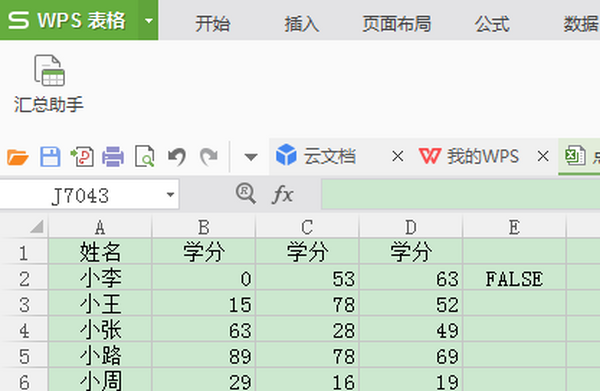Click the 学分 header cell in column B
600x391 pixels.
pyautogui.click(x=204, y=252)
